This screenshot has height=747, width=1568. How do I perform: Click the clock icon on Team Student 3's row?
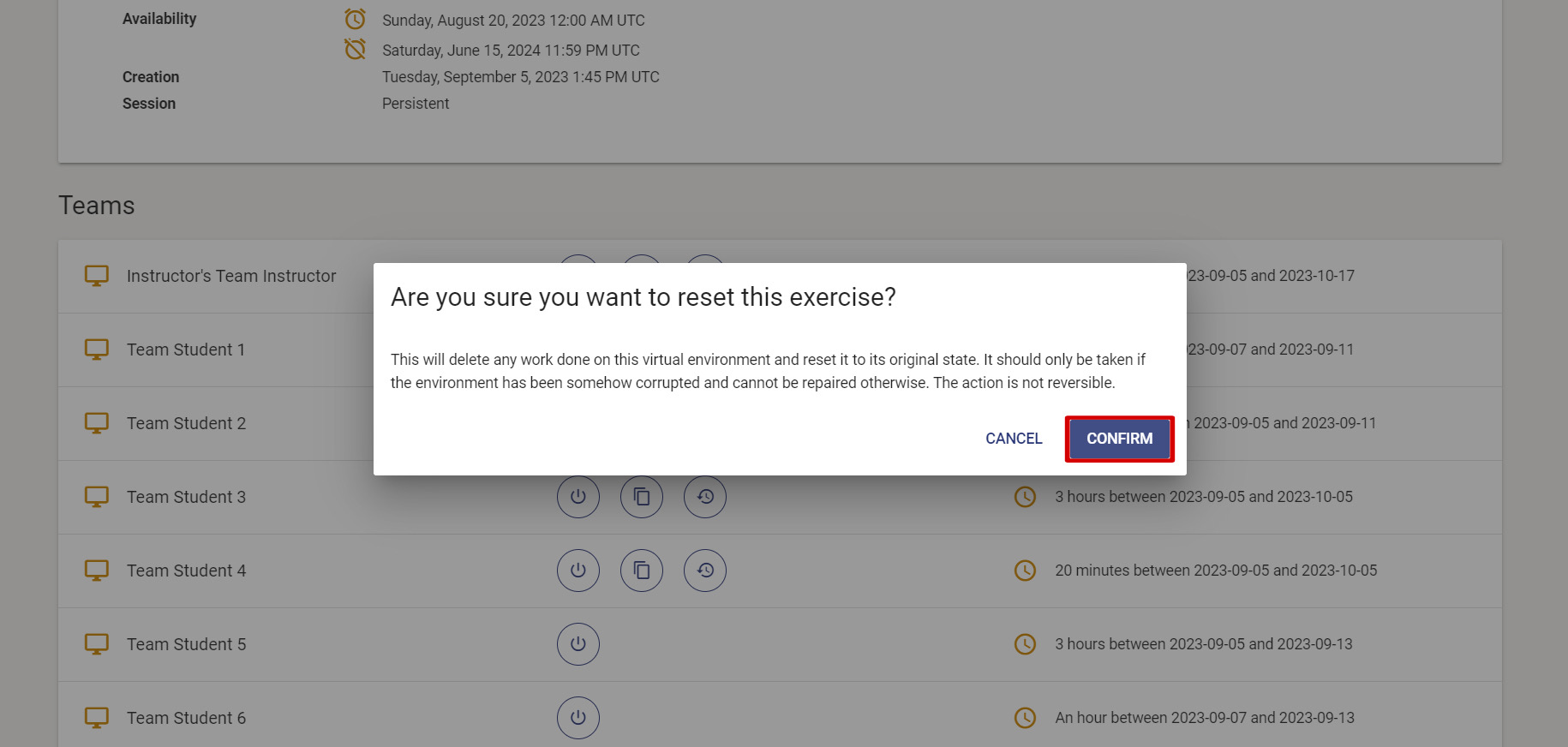coord(1025,497)
